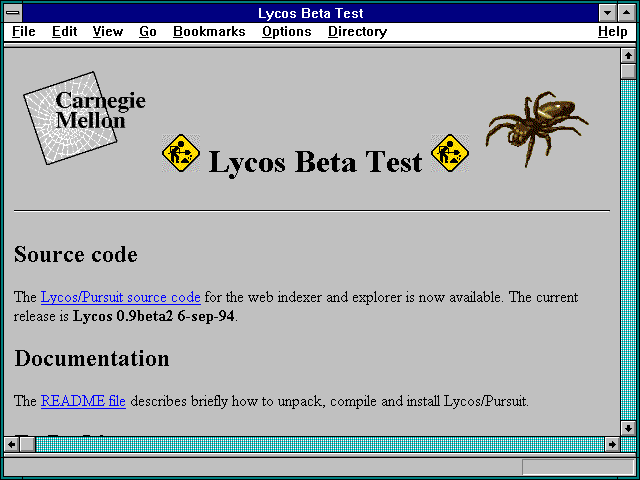Open the Bookmarks menu
Viewport: 640px width, 480px height.
209,32
